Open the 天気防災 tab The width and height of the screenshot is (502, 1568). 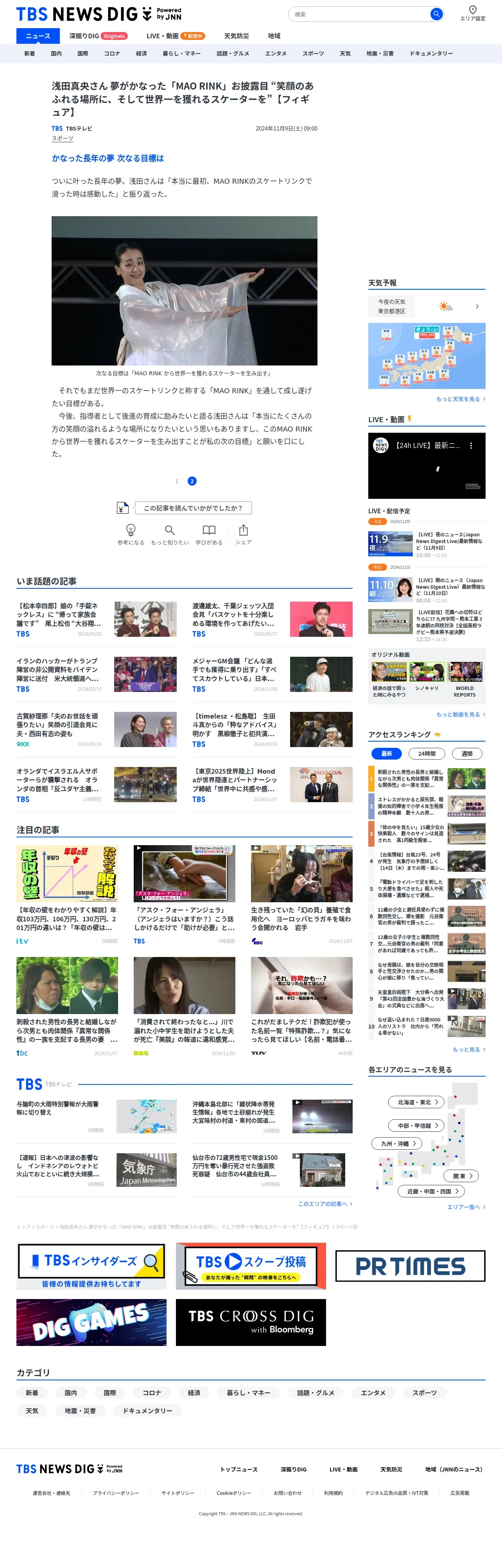[x=237, y=36]
